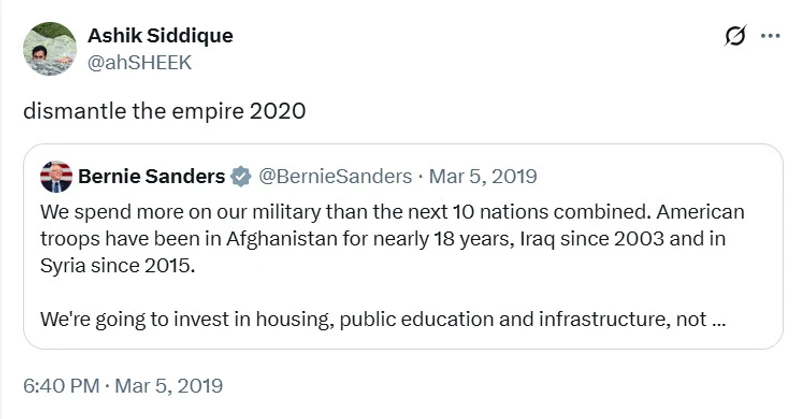Open the three-dot more options menu

pos(769,36)
